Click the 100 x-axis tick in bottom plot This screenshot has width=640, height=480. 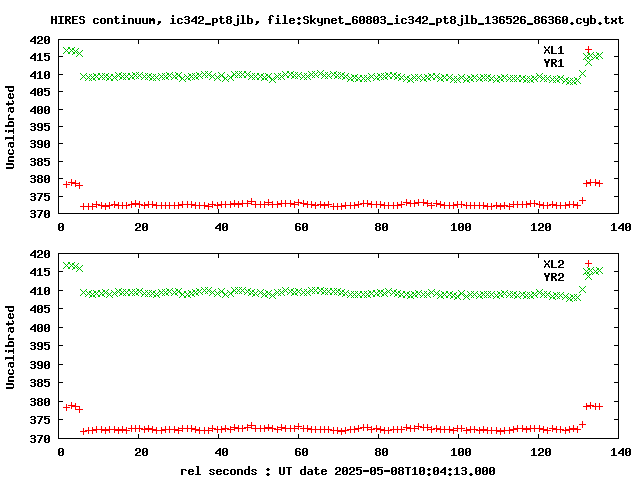point(460,452)
